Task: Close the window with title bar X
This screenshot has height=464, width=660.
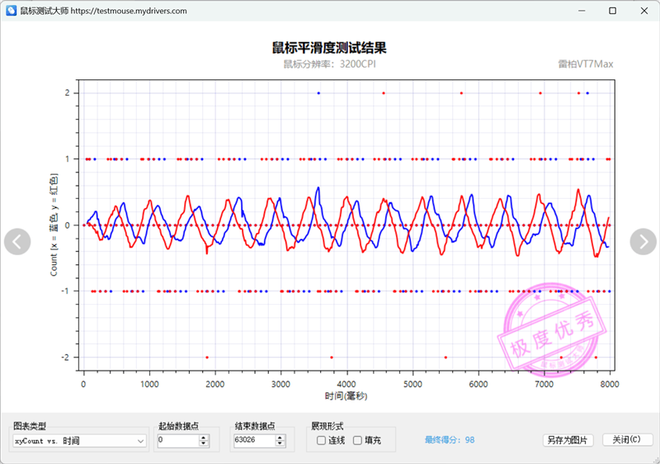Action: [x=638, y=10]
